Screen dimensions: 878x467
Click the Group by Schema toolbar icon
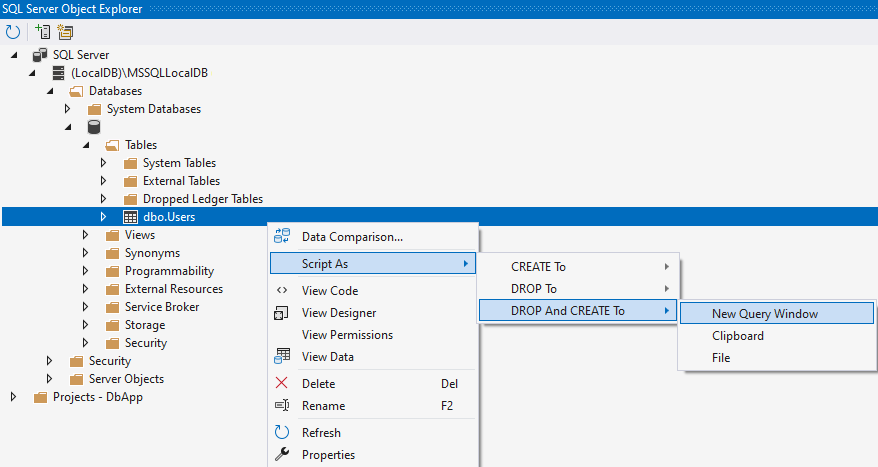(65, 32)
